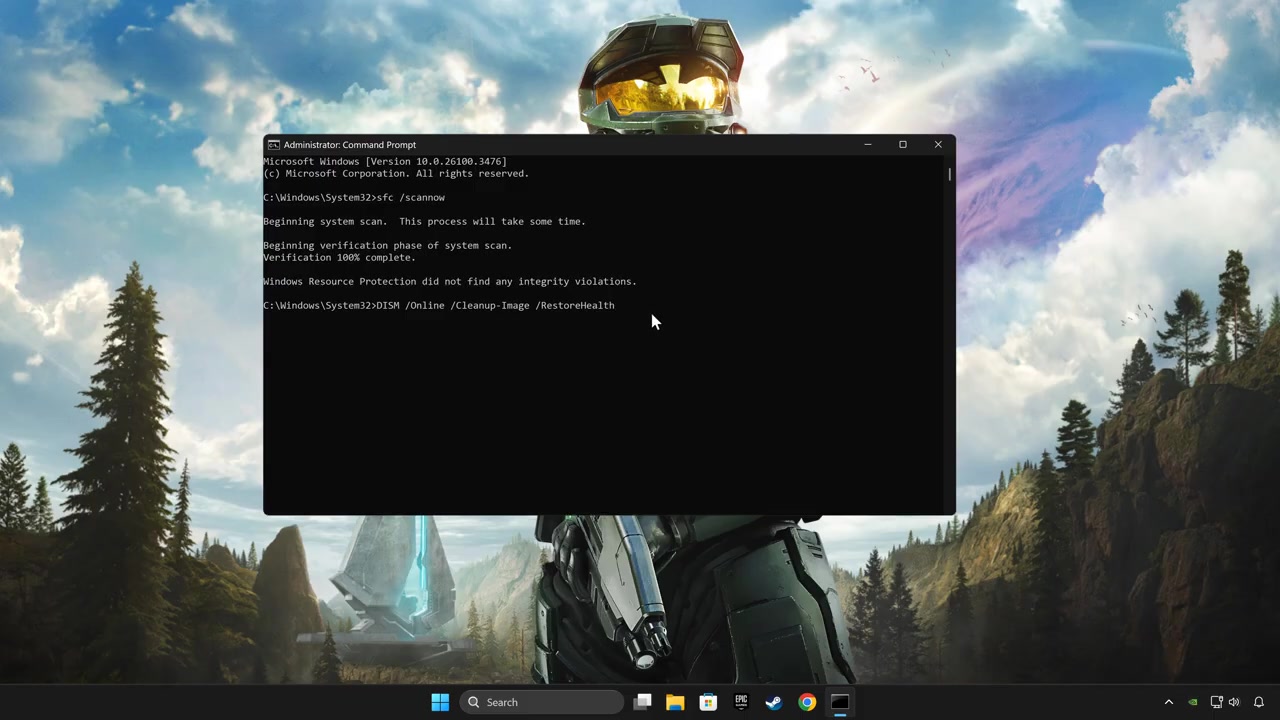Click 'Verification 100% complete.' line
This screenshot has width=1280, height=720.
[339, 257]
